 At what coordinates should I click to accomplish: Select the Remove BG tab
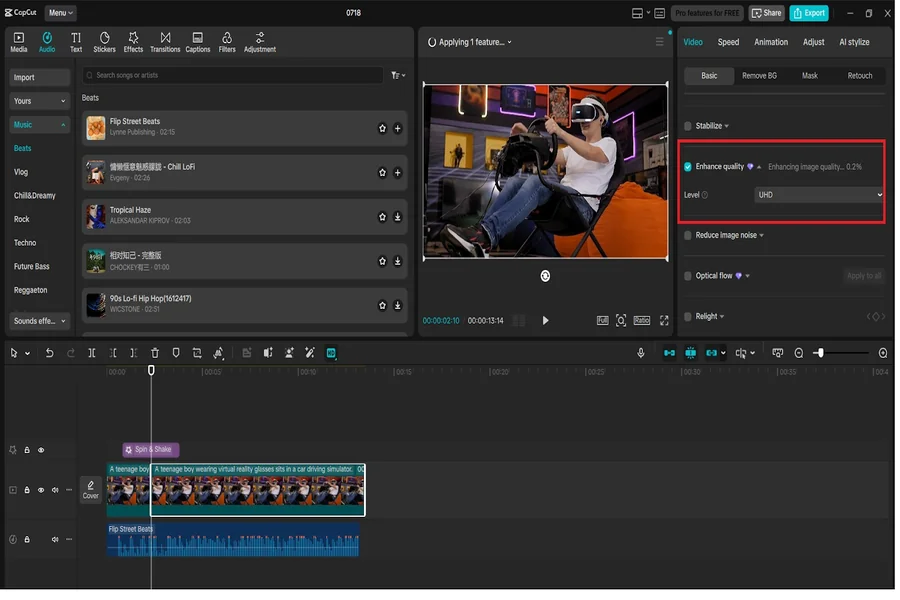coord(759,76)
